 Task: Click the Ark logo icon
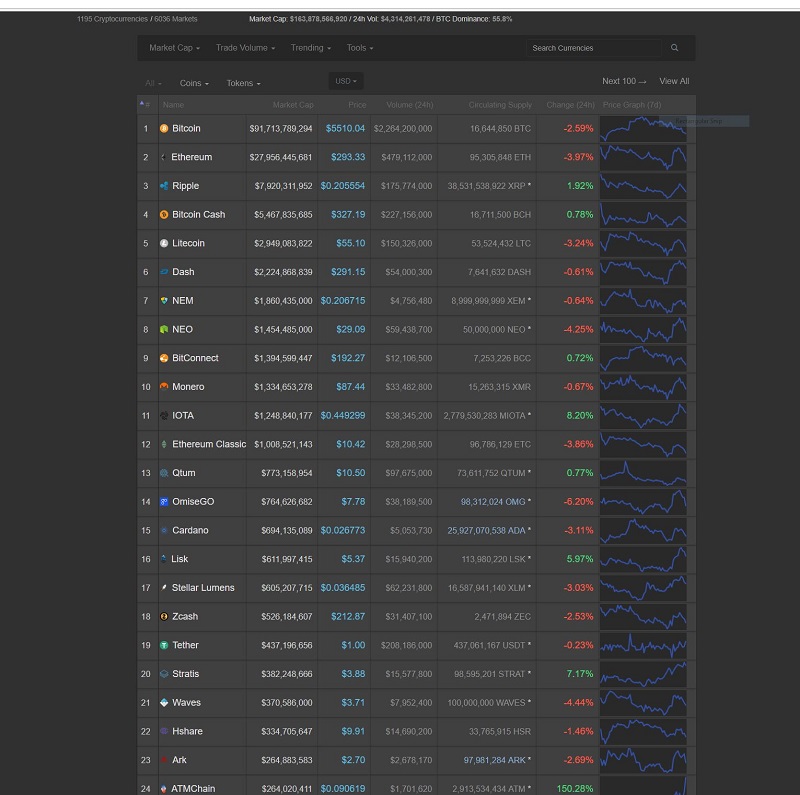coord(164,760)
